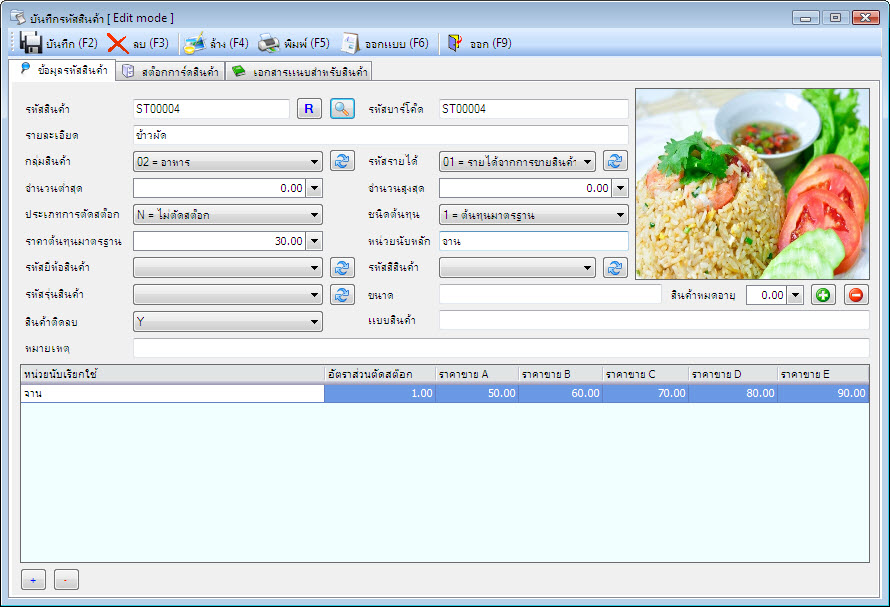This screenshot has height=607, width=890.
Task: Open the design report icon (F6)
Action: click(x=350, y=43)
